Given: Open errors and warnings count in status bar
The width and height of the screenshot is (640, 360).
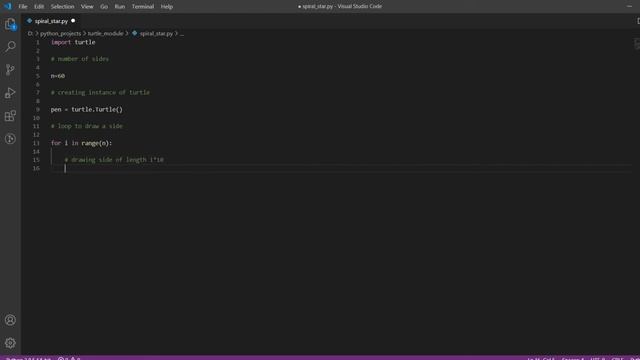Looking at the screenshot, I should tap(69, 358).
